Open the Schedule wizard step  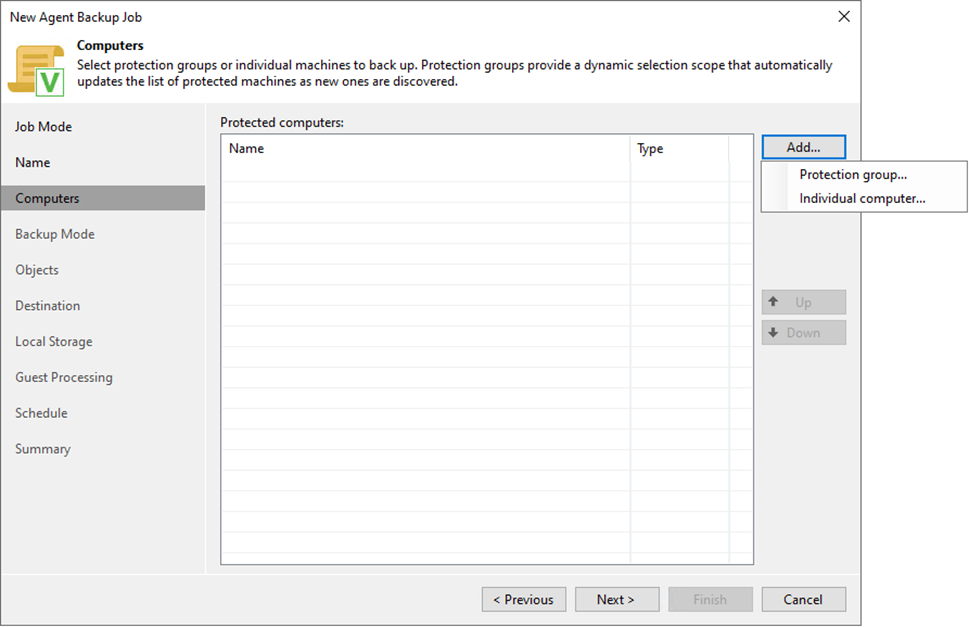(x=42, y=413)
